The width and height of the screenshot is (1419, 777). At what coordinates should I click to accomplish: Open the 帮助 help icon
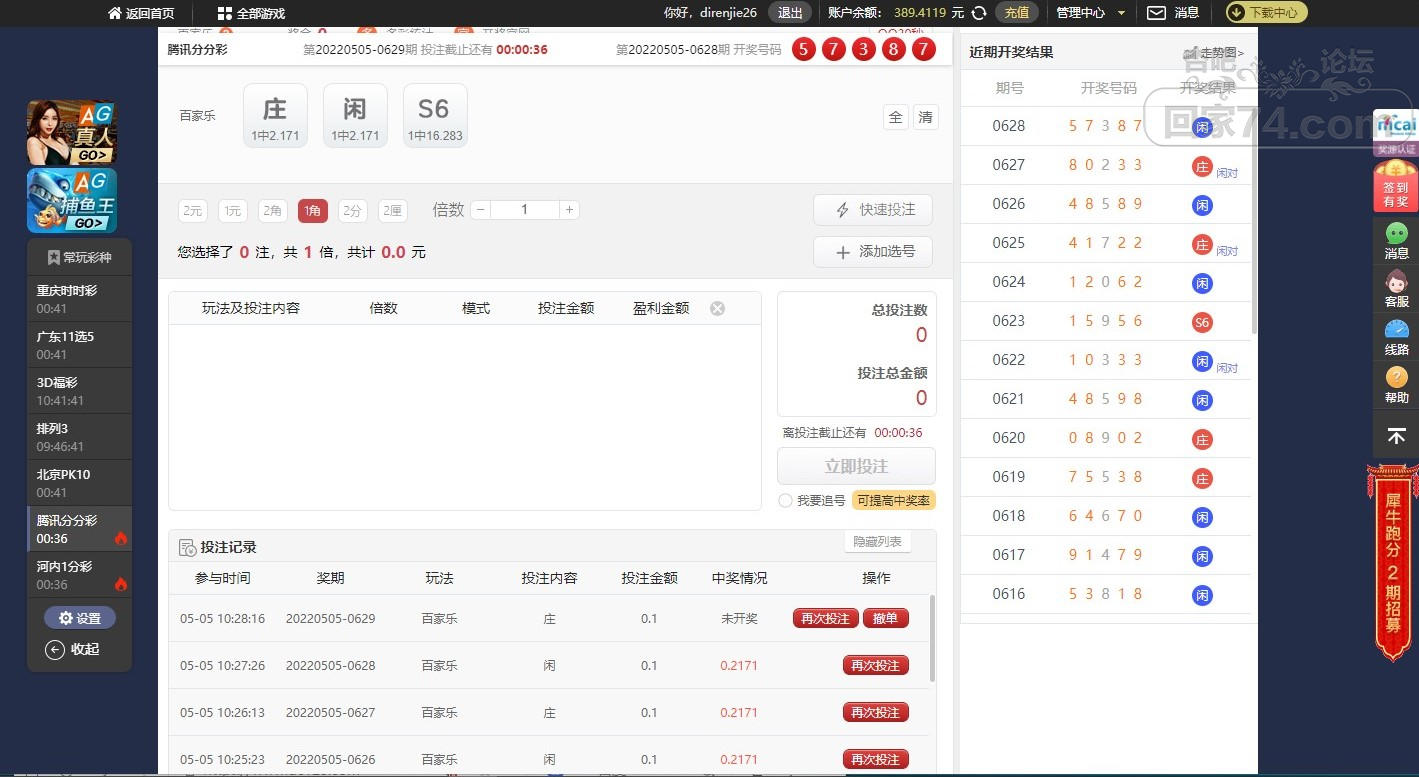pyautogui.click(x=1396, y=383)
